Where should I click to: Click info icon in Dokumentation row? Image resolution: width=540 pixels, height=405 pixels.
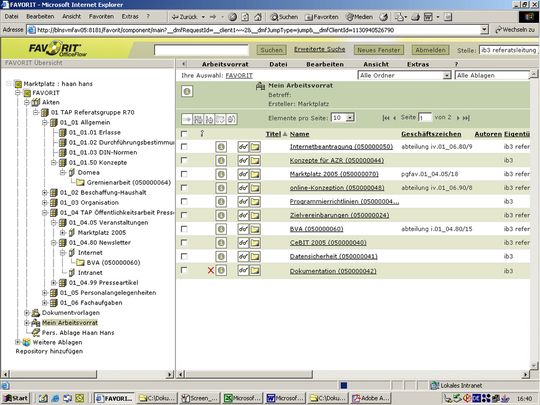[x=221, y=271]
